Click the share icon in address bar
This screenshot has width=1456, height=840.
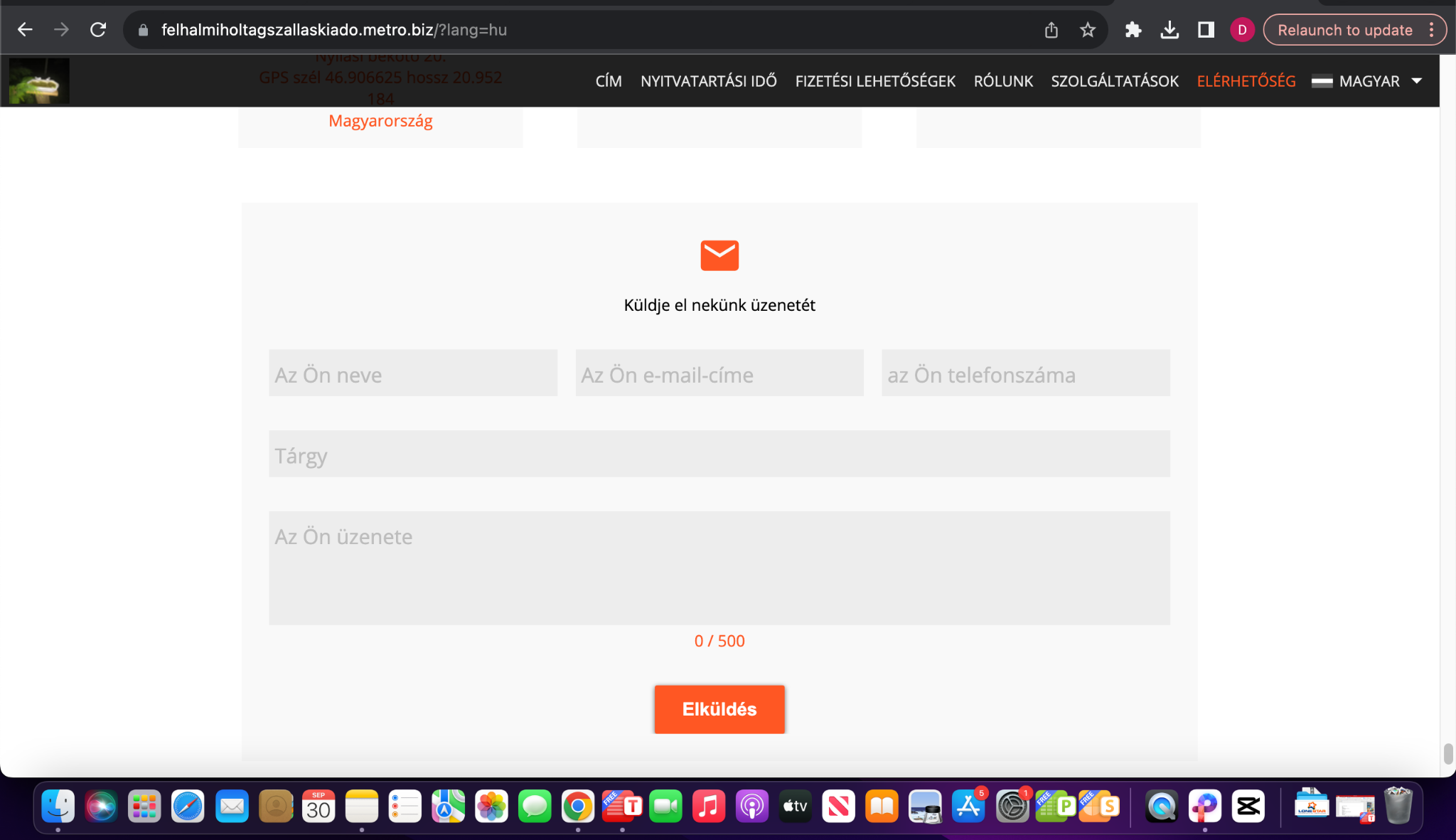click(1051, 30)
